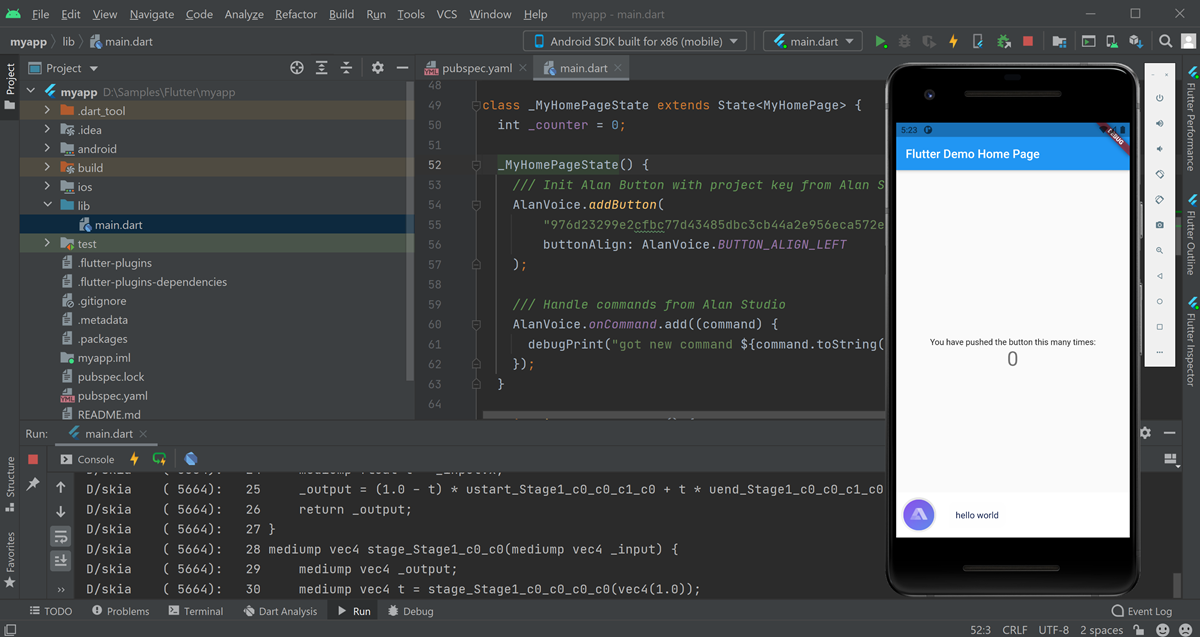Screen dimensions: 1200x637
Task: Collapse the lib folder in project tree
Action: (47, 206)
